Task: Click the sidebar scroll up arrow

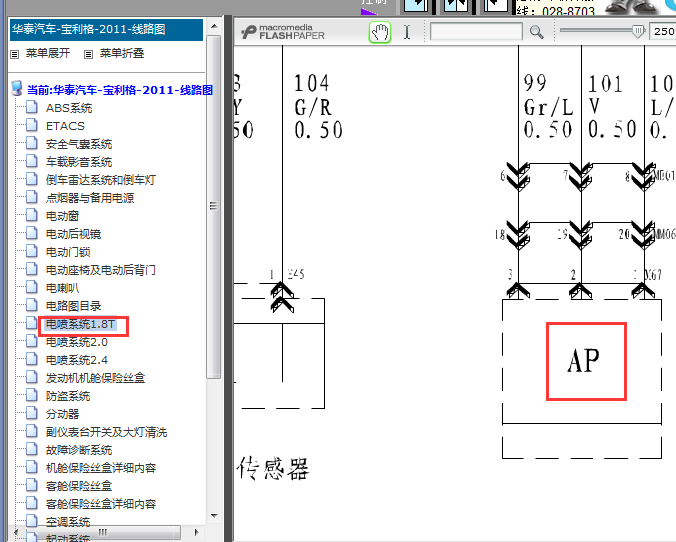Action: click(214, 26)
